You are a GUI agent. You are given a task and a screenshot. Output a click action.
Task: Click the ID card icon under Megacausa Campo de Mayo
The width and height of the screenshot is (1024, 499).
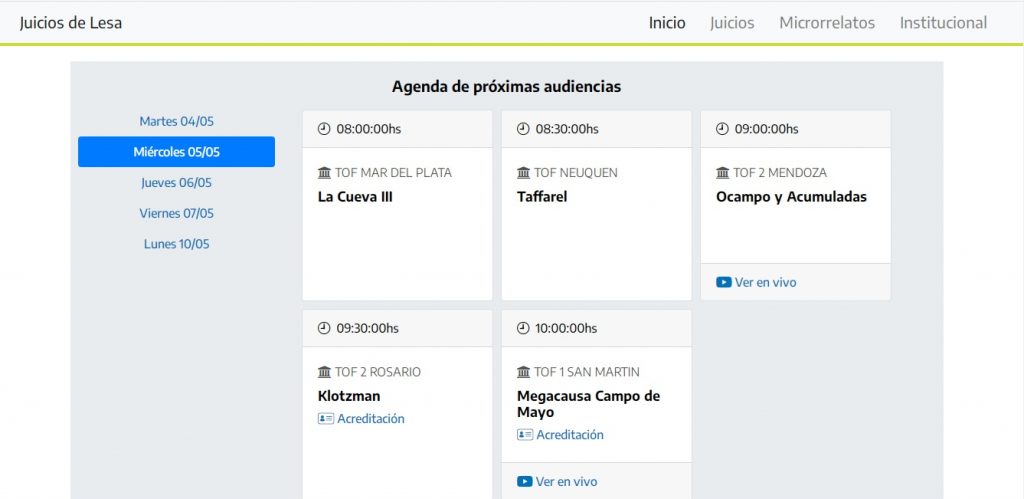point(524,435)
